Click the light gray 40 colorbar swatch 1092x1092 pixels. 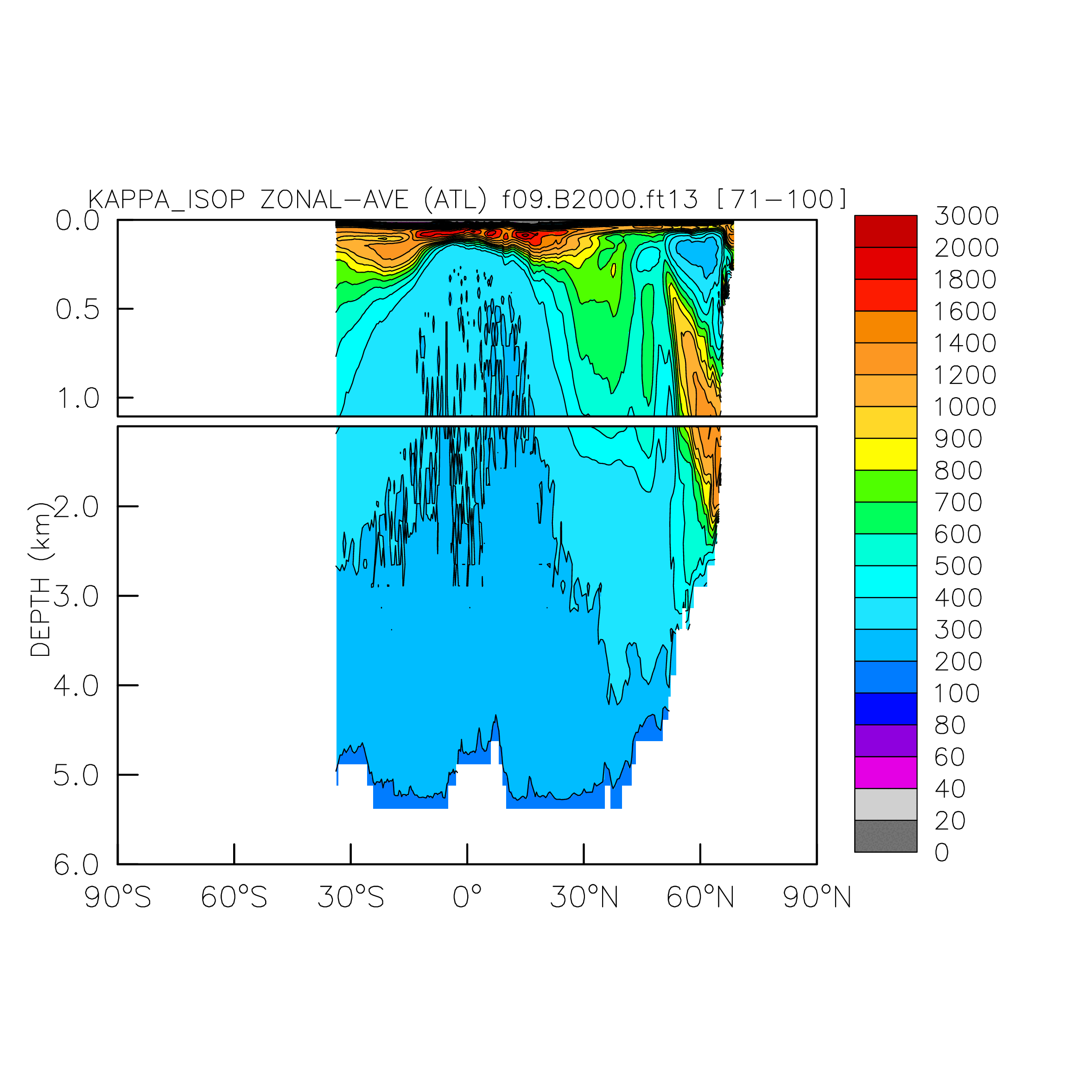[885, 804]
